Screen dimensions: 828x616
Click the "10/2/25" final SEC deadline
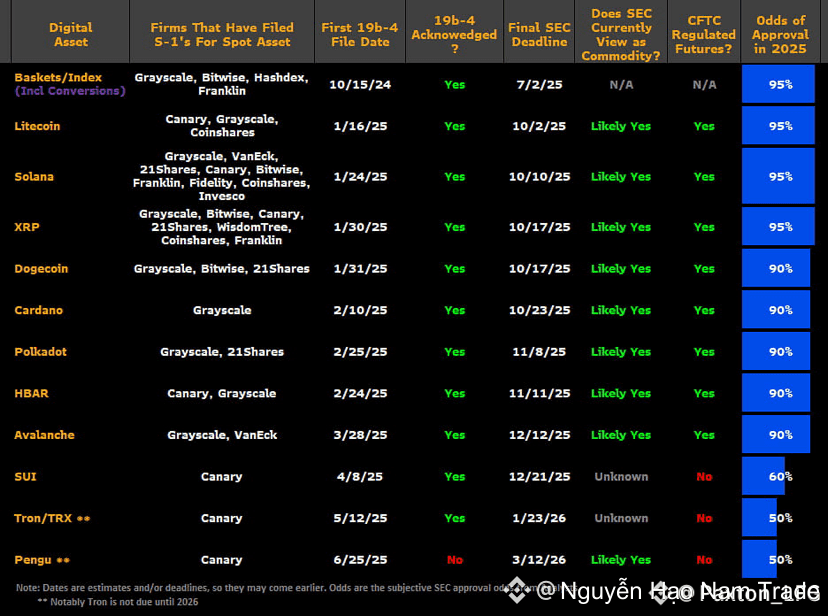pos(539,126)
